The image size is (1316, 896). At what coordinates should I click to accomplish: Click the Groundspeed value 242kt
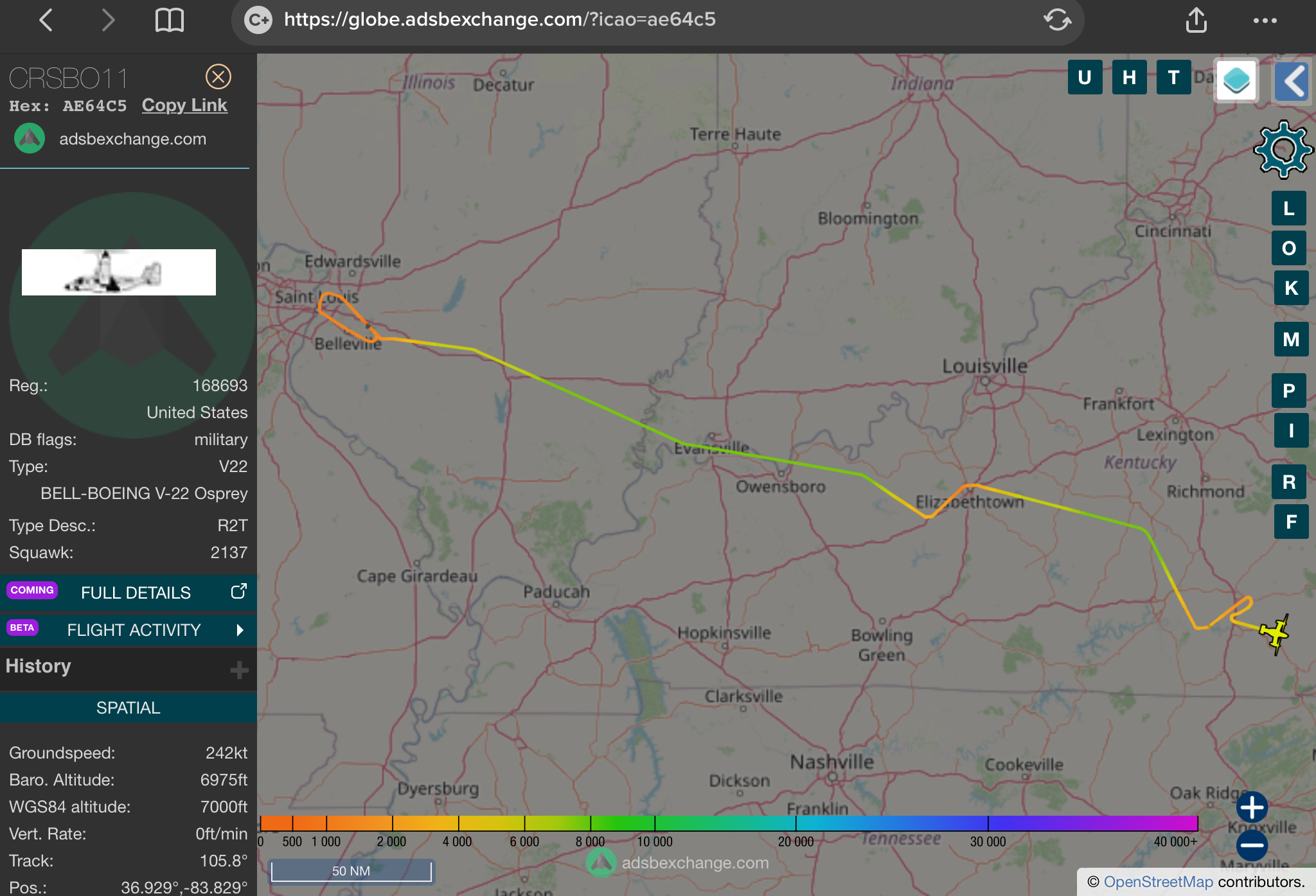click(x=226, y=753)
